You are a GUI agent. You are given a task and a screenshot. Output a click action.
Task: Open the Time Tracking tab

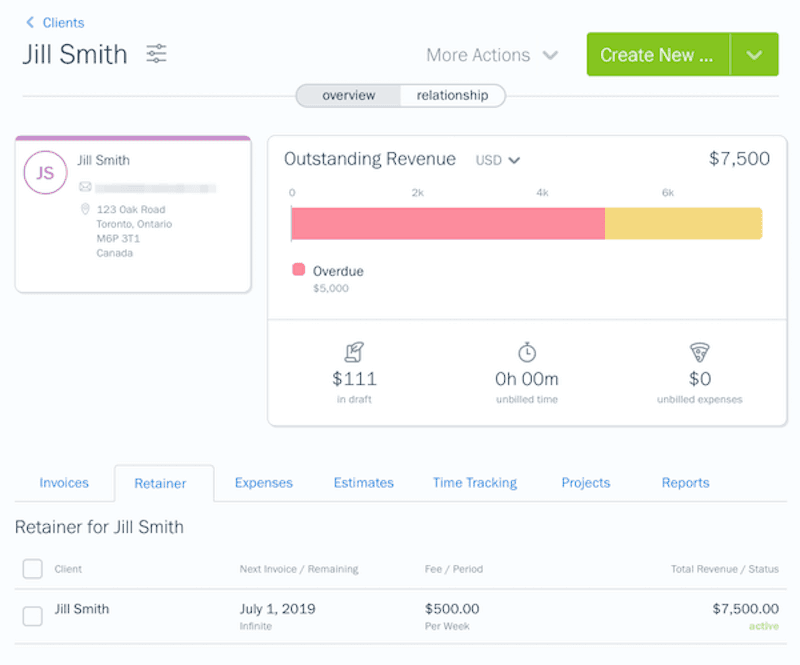(x=474, y=483)
